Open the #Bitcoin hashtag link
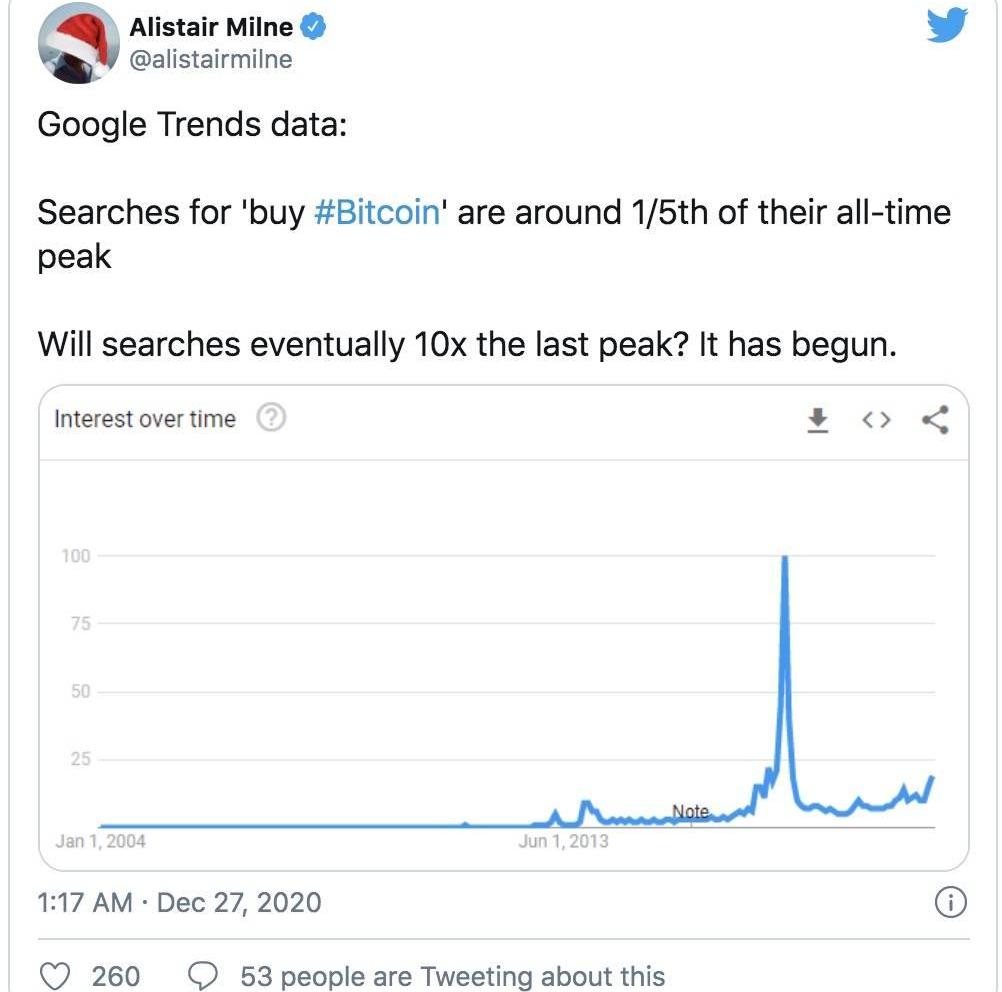 point(377,213)
